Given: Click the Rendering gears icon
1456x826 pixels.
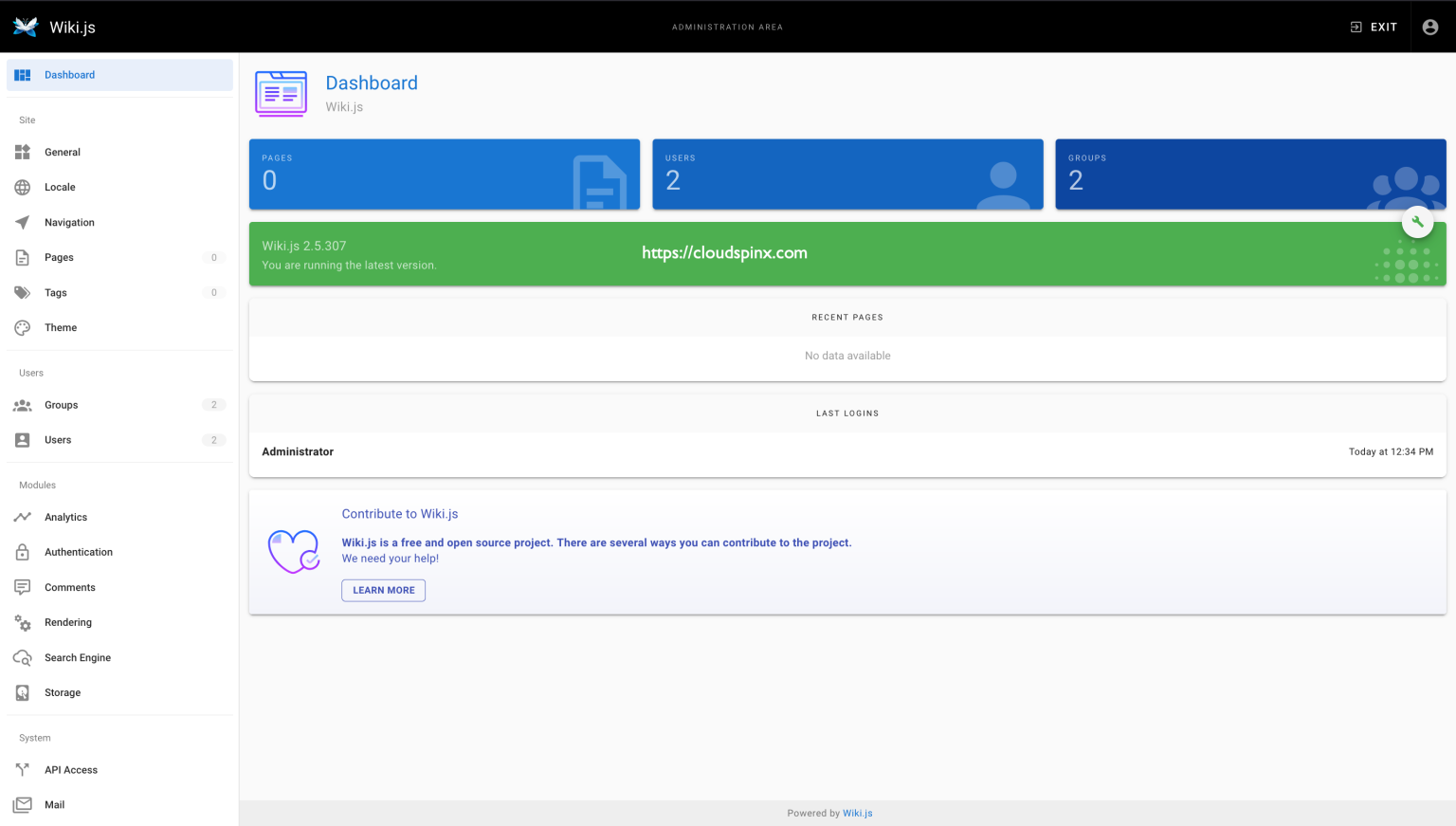Looking at the screenshot, I should (x=23, y=623).
